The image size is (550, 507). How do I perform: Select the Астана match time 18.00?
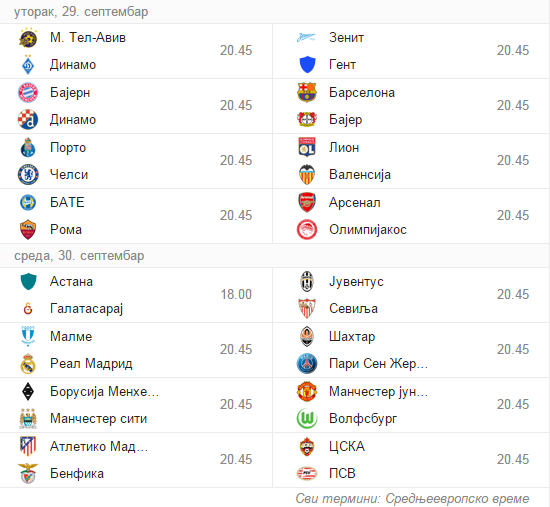click(236, 295)
